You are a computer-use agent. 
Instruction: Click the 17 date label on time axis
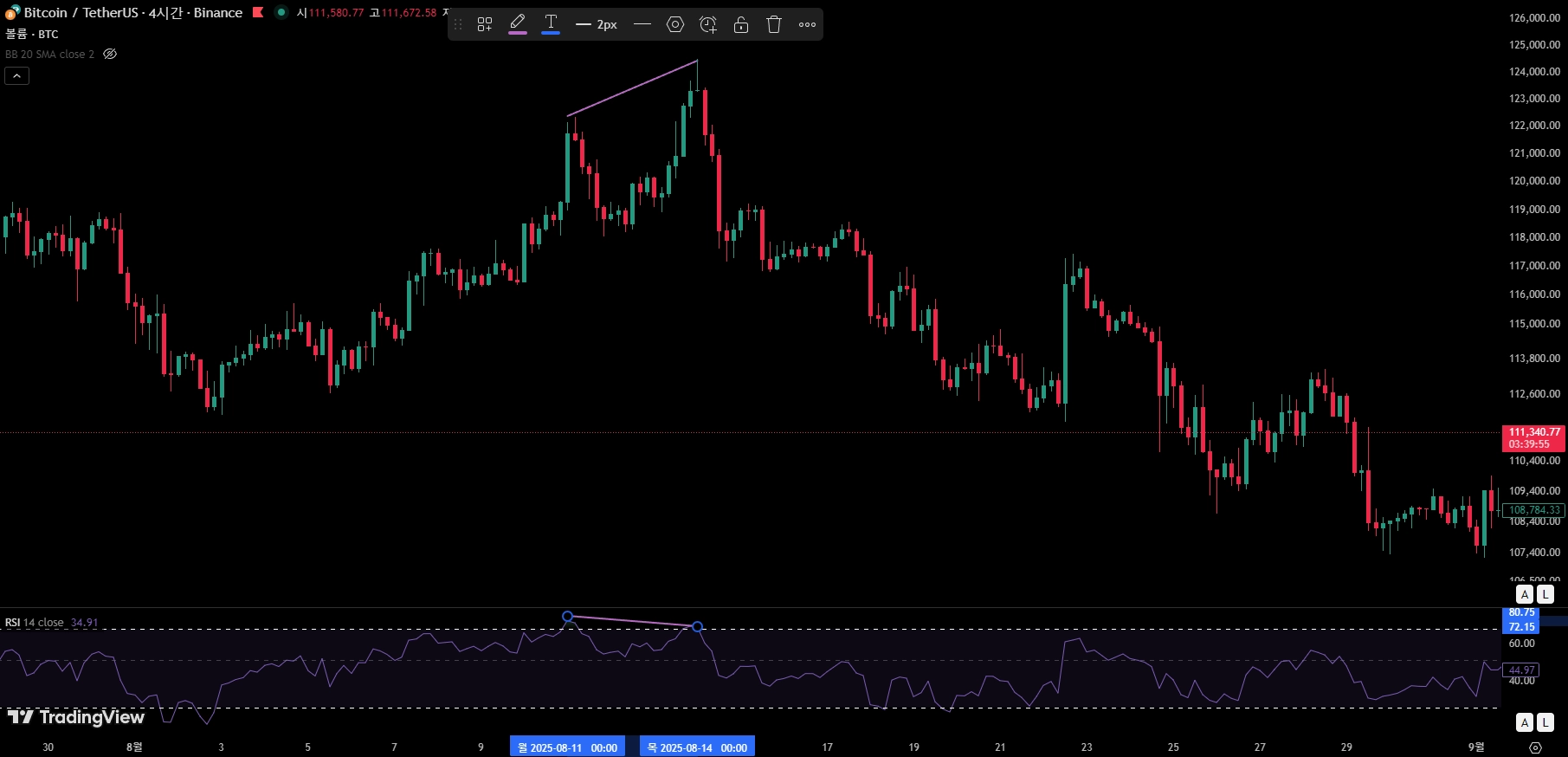coord(827,747)
